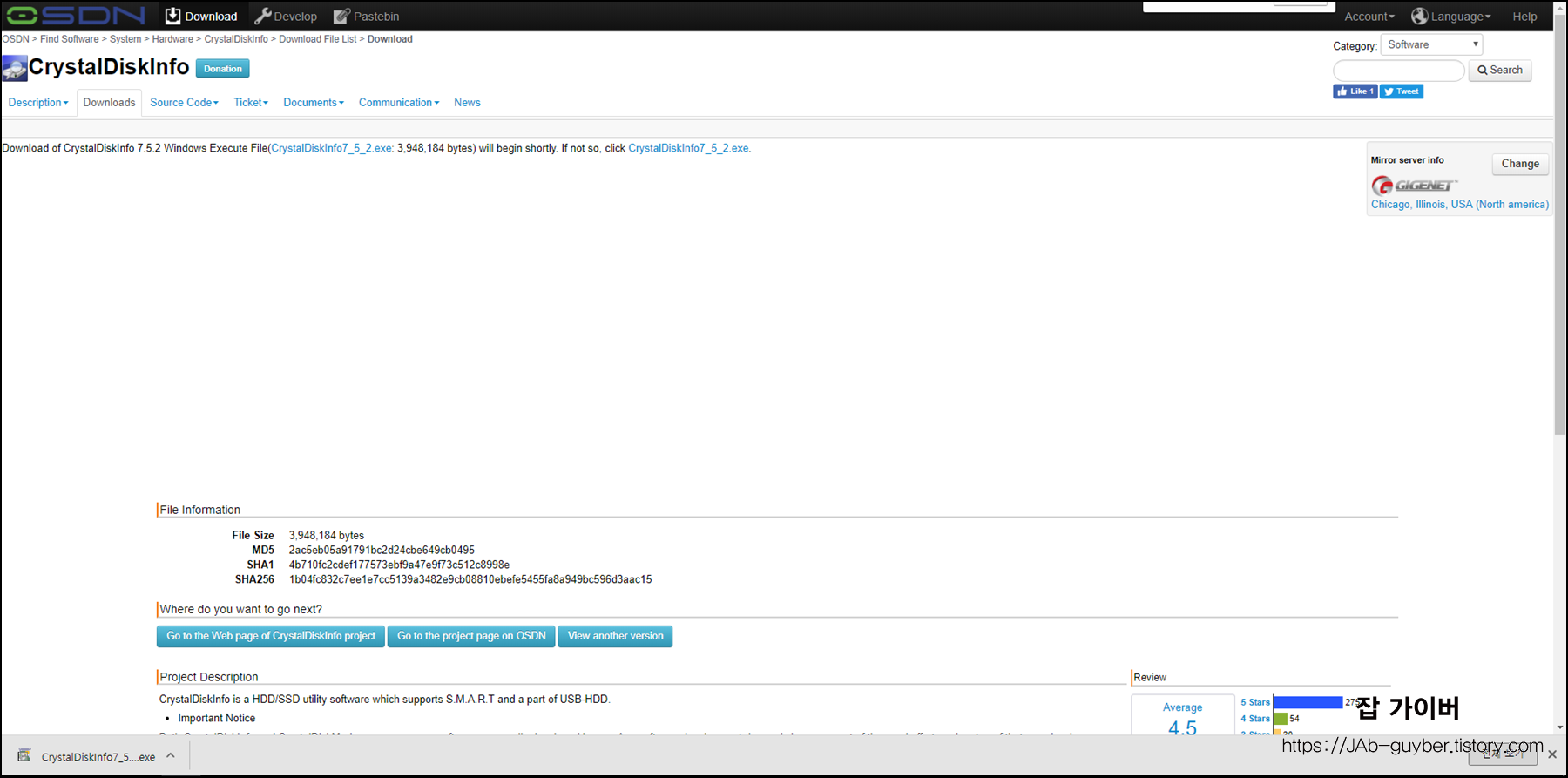The image size is (1568, 778).
Task: Go to Hardware breadcrumb
Action: pyautogui.click(x=172, y=39)
